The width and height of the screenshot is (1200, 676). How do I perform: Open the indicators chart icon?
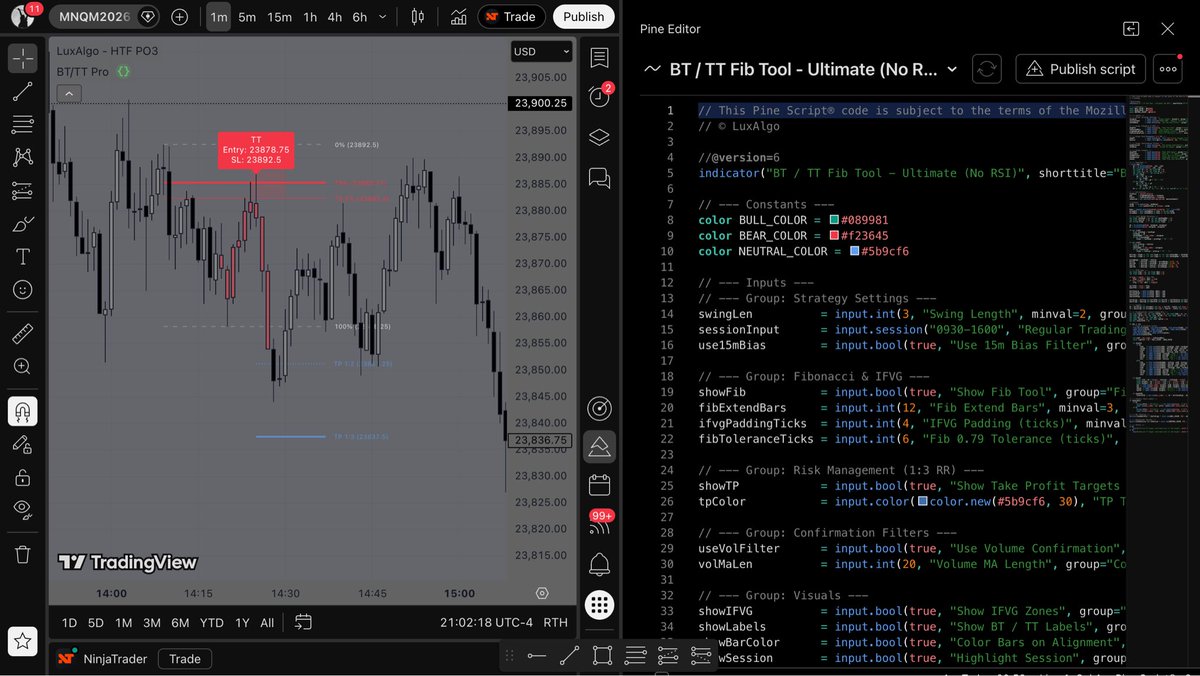point(458,17)
